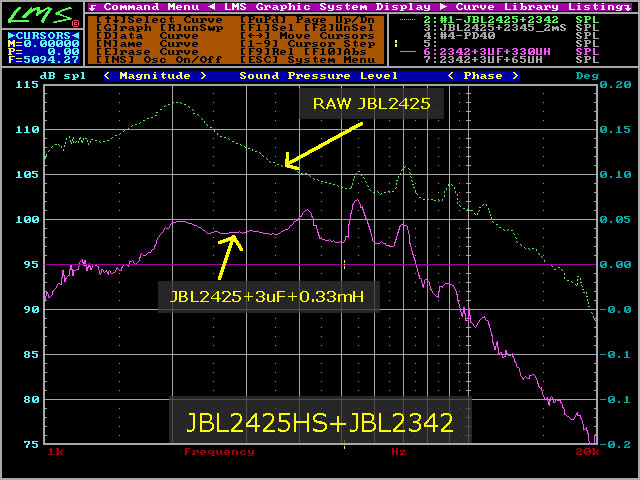Click the -0.2 phase axis value
Viewport: 640px width, 480px height.
click(x=616, y=444)
